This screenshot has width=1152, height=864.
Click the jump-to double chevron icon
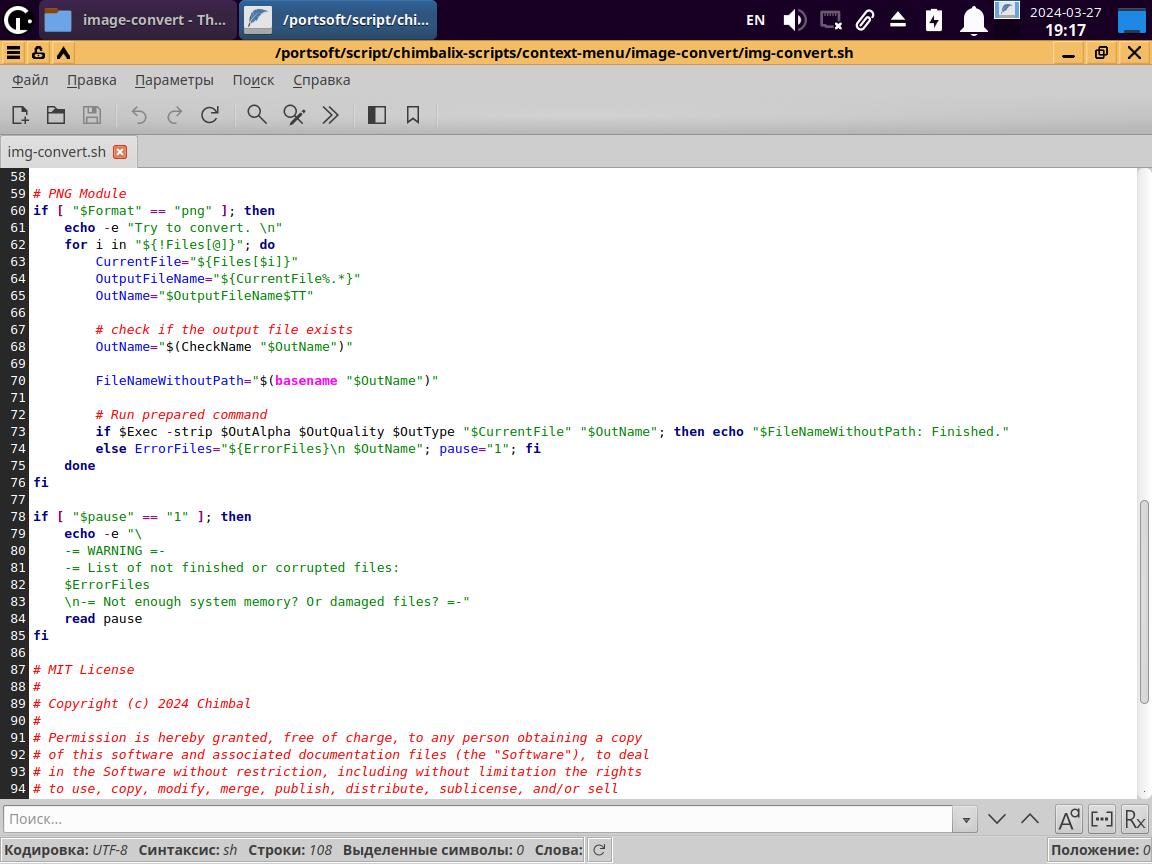(x=330, y=115)
